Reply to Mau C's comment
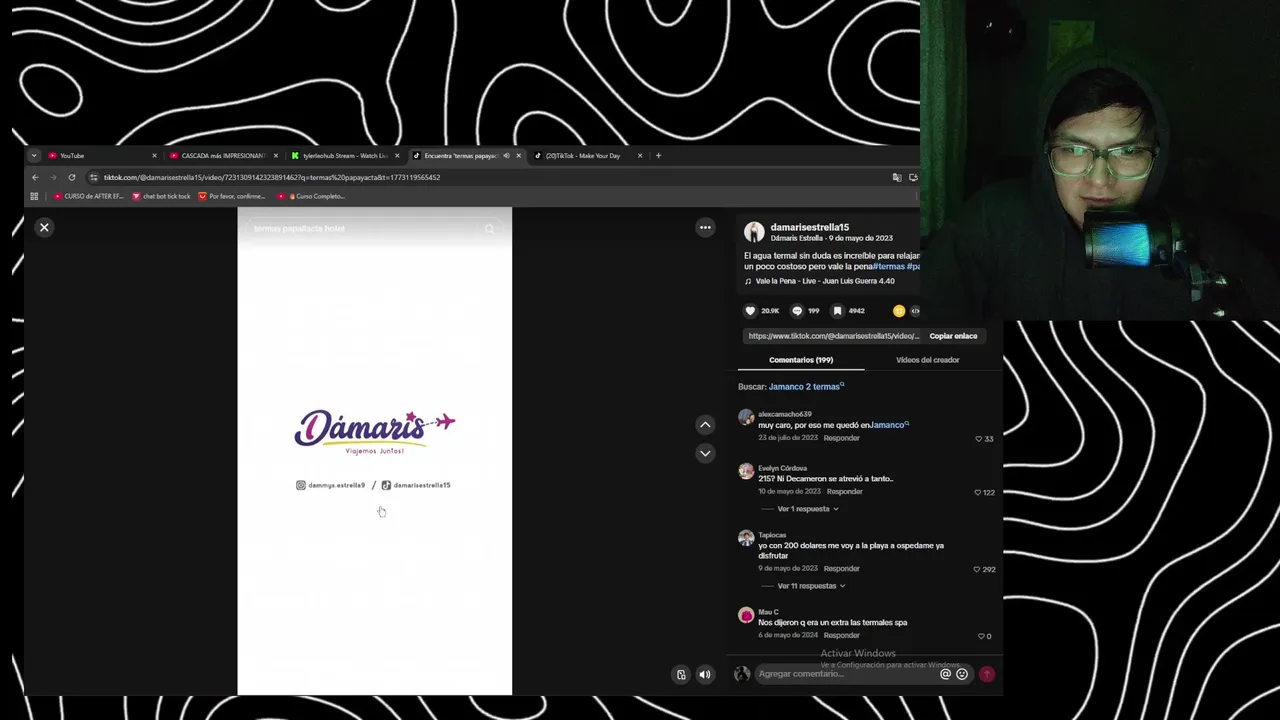The image size is (1280, 720). [842, 635]
